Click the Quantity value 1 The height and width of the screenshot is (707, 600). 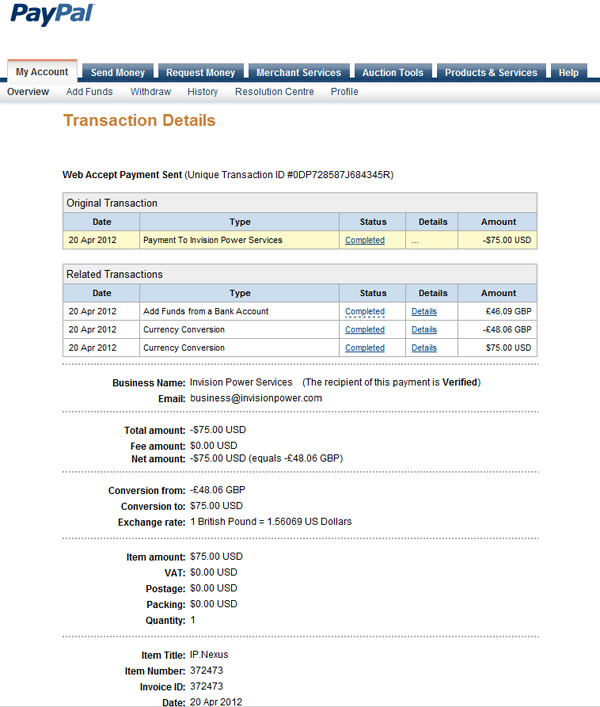click(192, 620)
